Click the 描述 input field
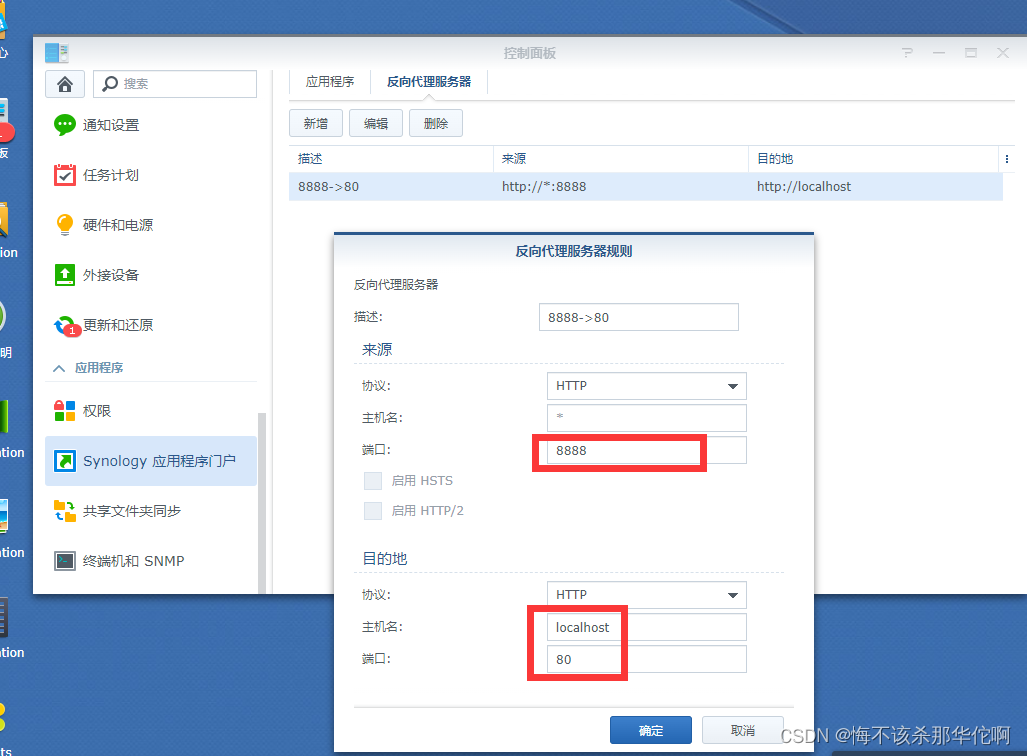Viewport: 1027px width, 756px height. (639, 317)
